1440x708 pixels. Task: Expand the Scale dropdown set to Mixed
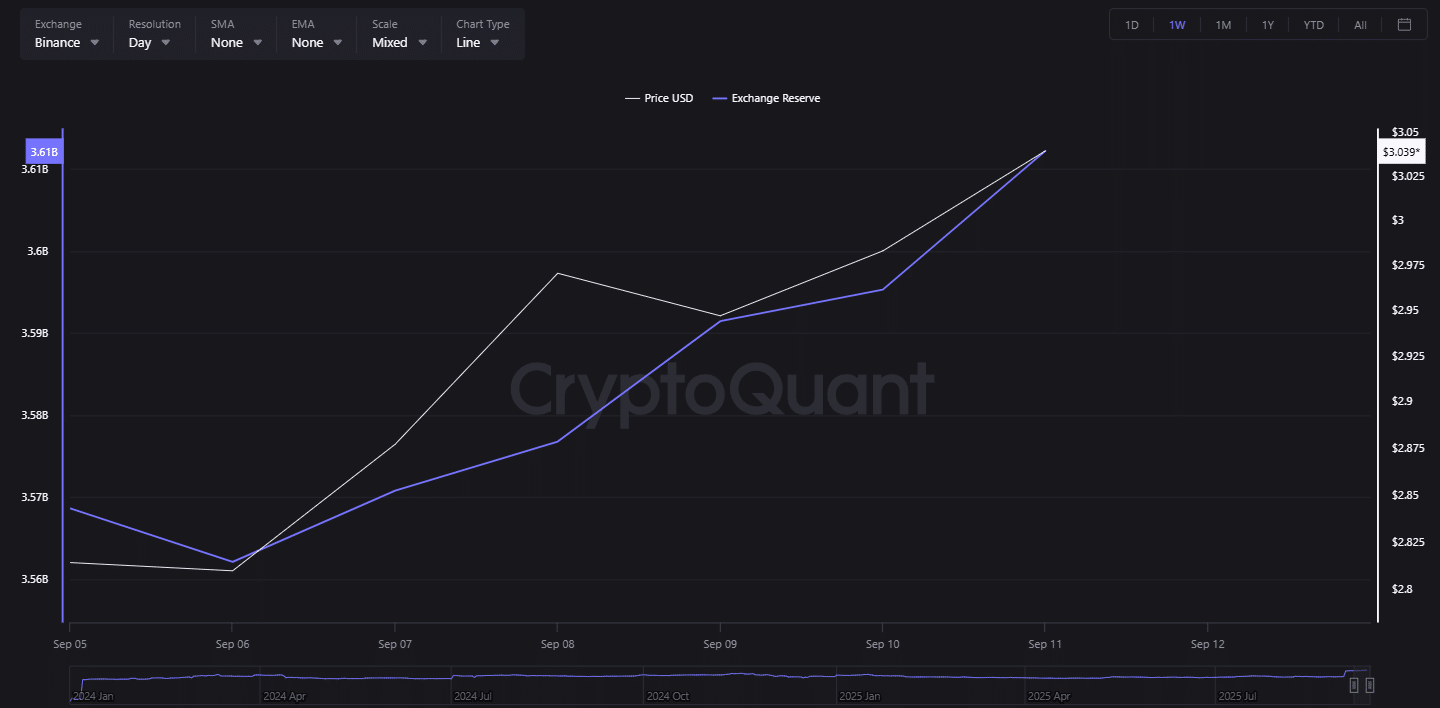[399, 43]
